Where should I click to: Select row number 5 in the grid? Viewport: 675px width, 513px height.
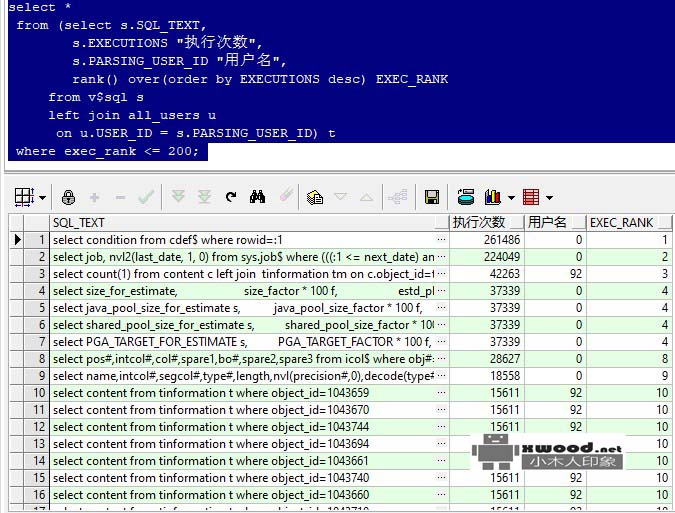(37, 308)
